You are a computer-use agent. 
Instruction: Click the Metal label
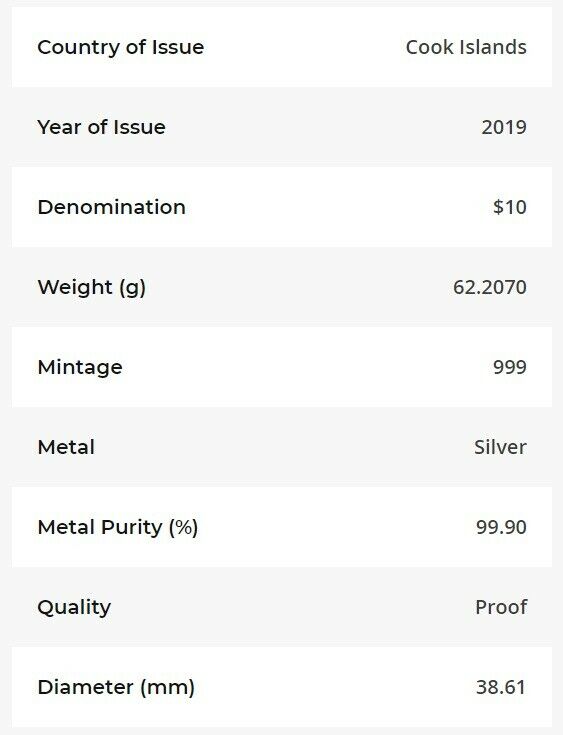tap(66, 447)
